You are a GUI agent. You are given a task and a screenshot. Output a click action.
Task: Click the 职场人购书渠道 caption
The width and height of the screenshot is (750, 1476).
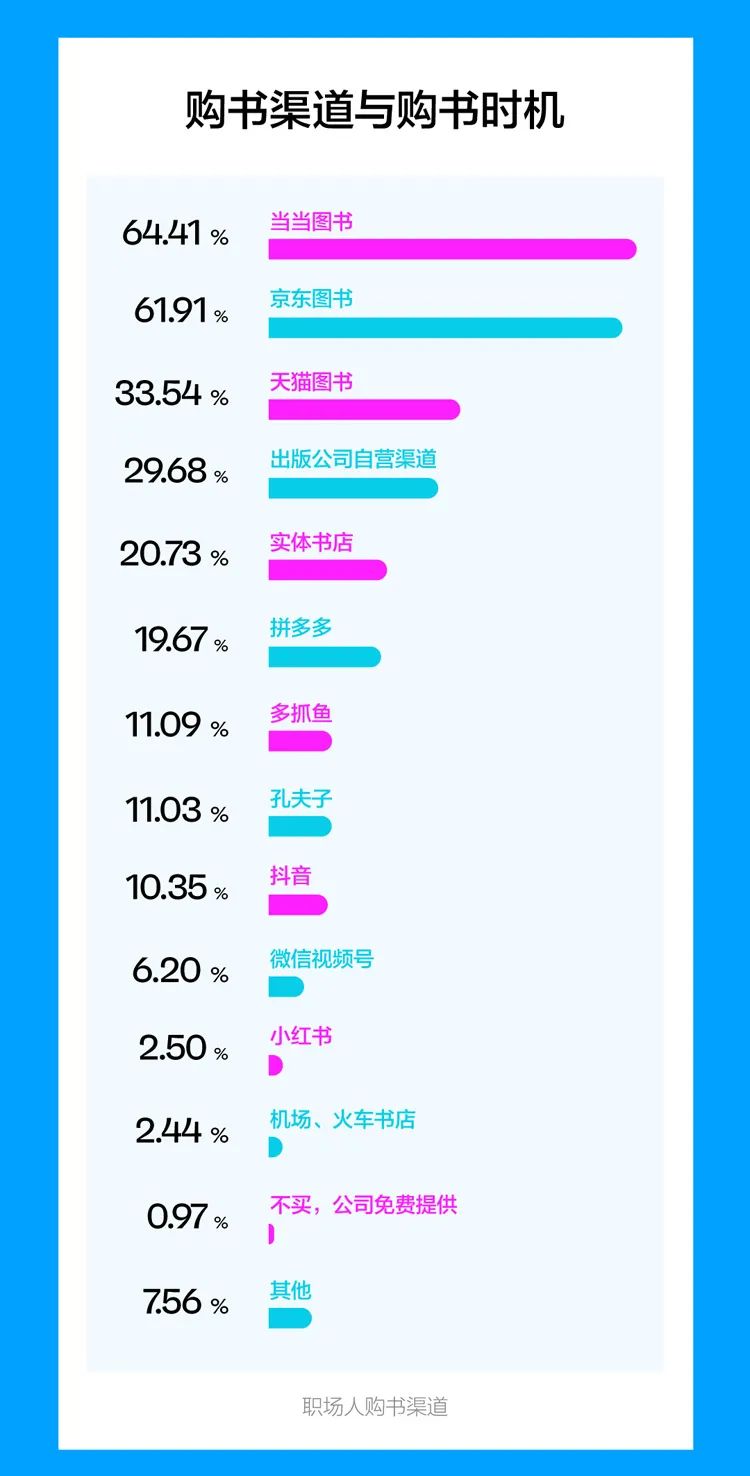point(375,1406)
